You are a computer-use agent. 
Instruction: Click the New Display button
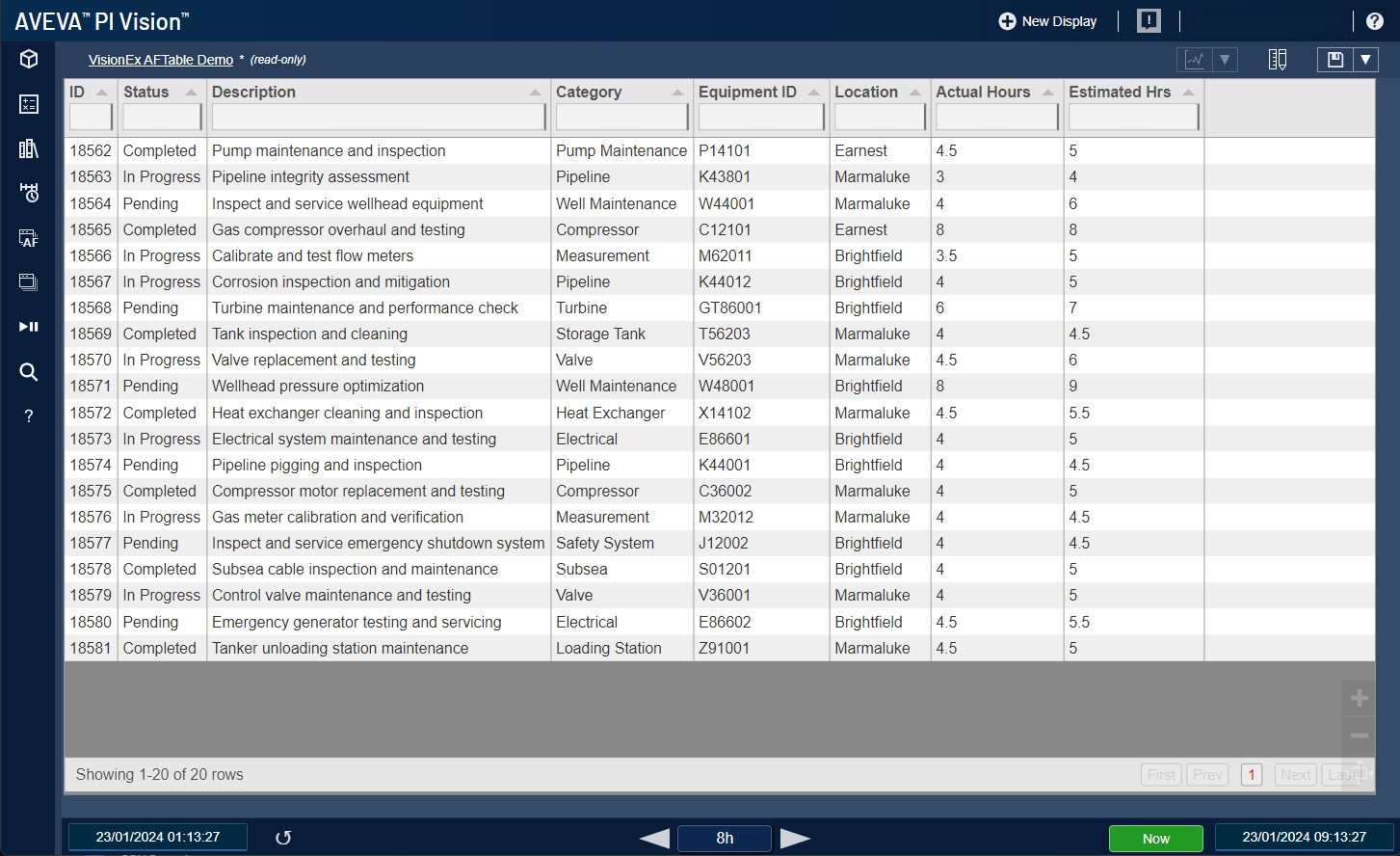[1047, 21]
